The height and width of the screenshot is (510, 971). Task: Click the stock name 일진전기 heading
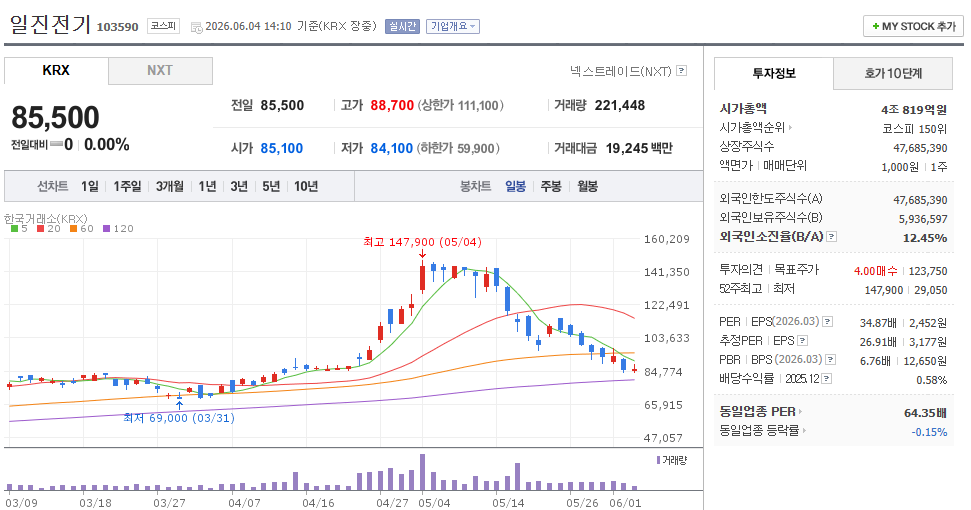pyautogui.click(x=50, y=25)
